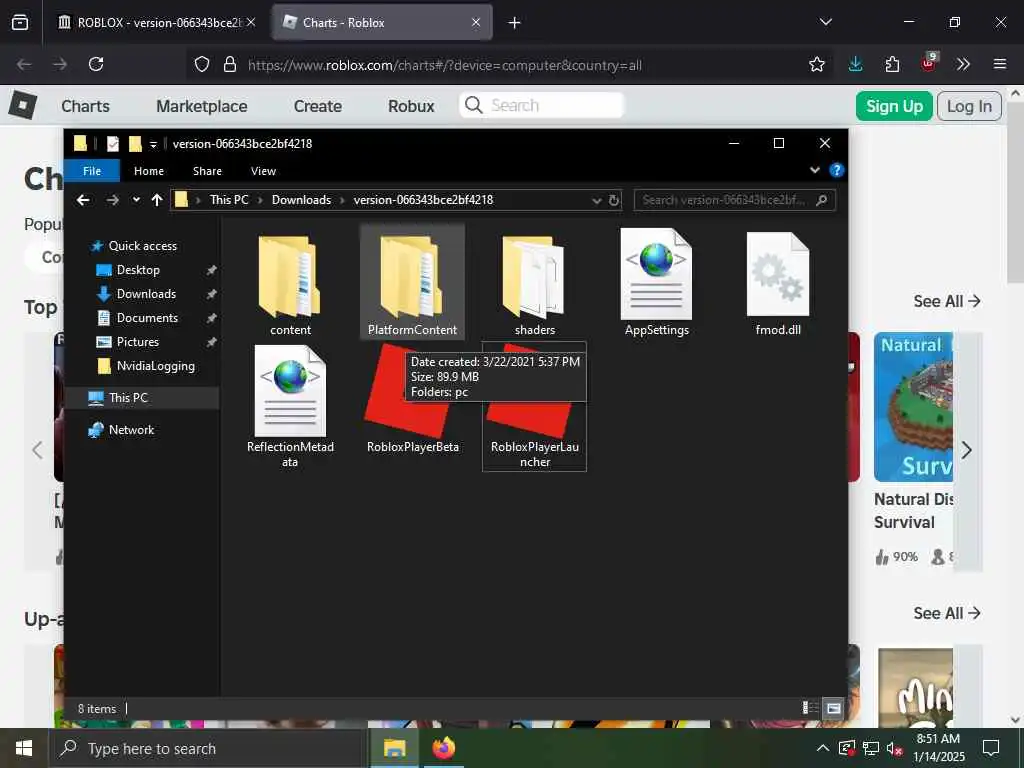Open Roblox Create link
1024x768 pixels.
(x=317, y=106)
